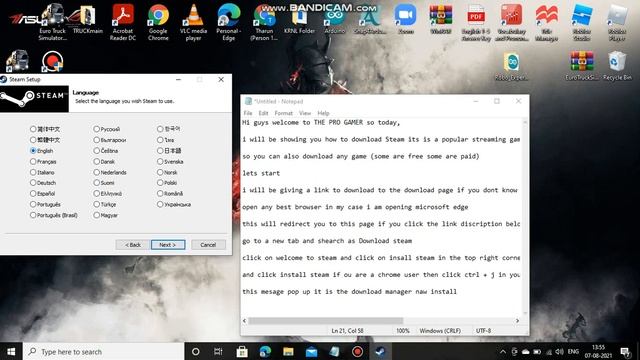Click the Steam icon in the taskbar

click(380, 351)
